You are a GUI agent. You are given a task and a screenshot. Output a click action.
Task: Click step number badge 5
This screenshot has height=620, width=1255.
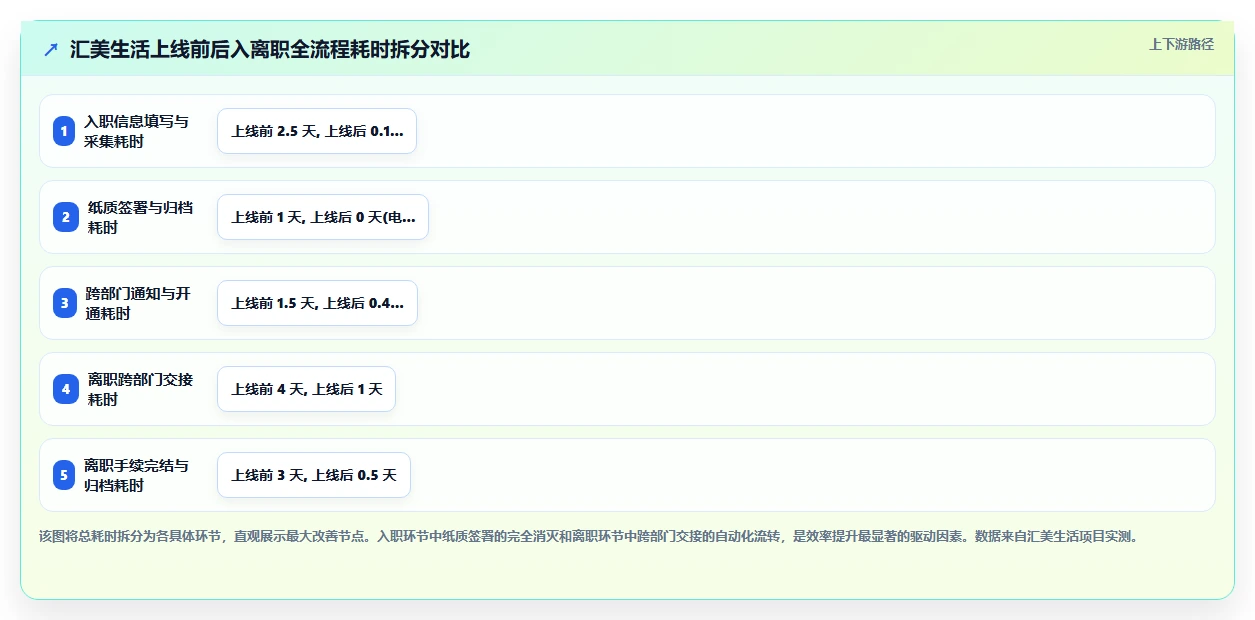64,475
